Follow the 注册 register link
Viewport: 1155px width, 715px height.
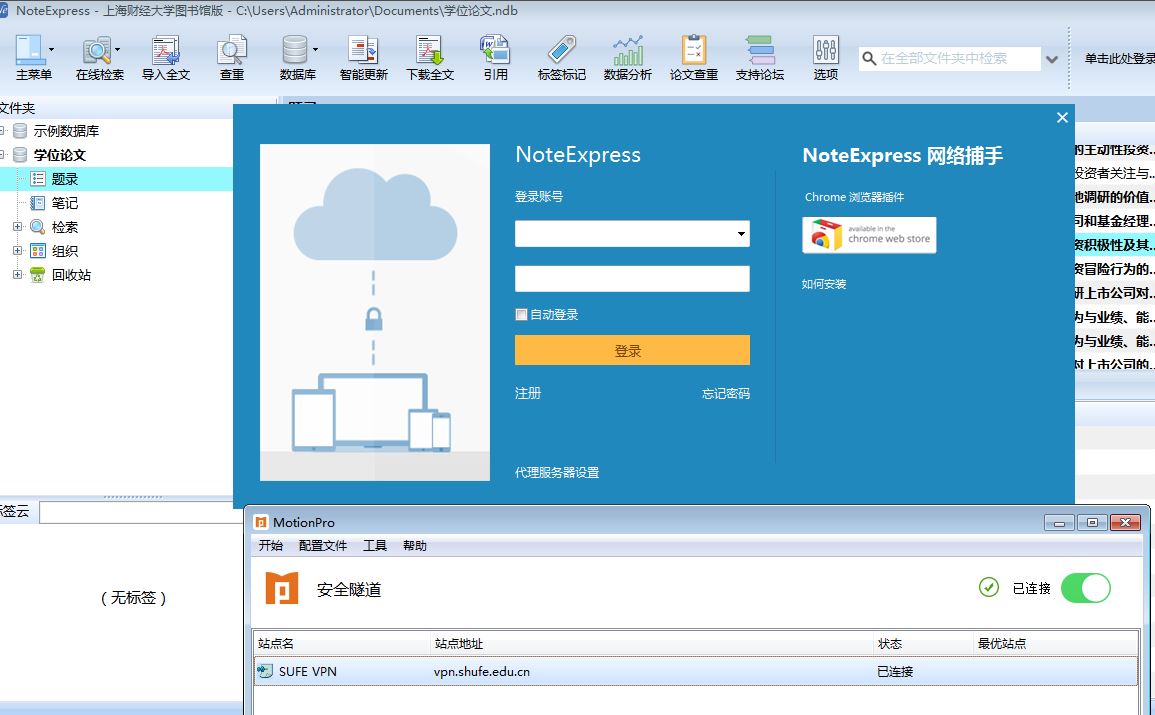527,393
